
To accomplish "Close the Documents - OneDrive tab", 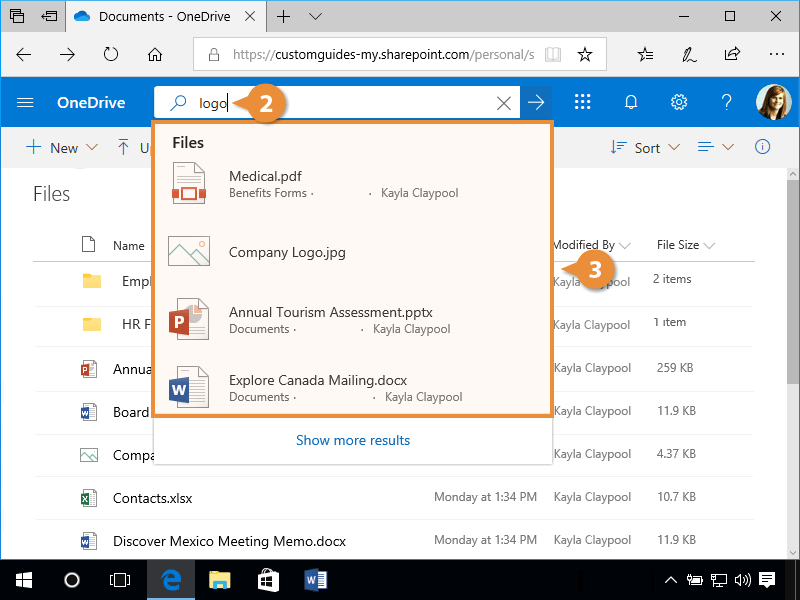I will click(250, 16).
